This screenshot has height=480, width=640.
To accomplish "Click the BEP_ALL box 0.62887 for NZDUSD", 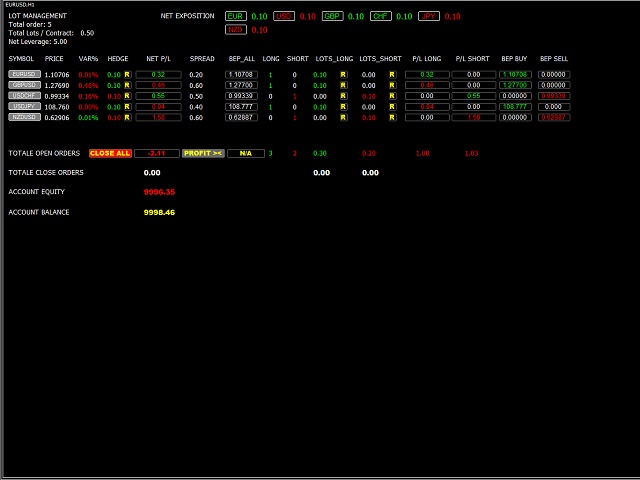I will (x=241, y=117).
